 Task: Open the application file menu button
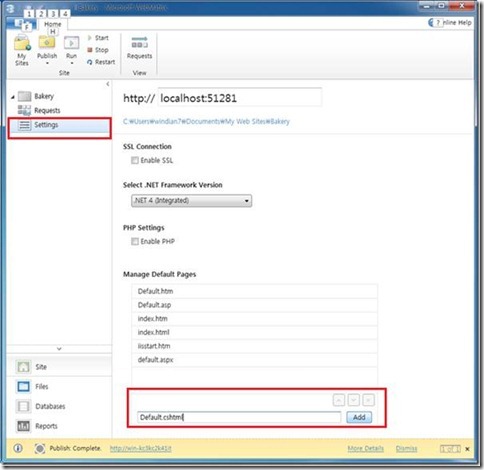click(x=21, y=23)
